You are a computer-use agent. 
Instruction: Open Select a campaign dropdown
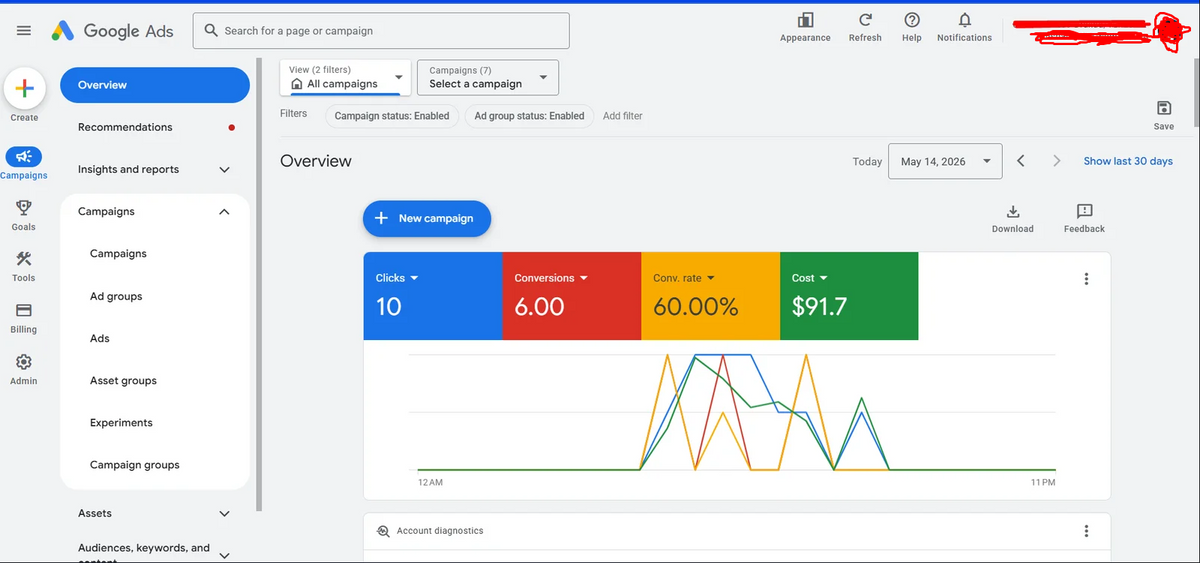point(488,77)
